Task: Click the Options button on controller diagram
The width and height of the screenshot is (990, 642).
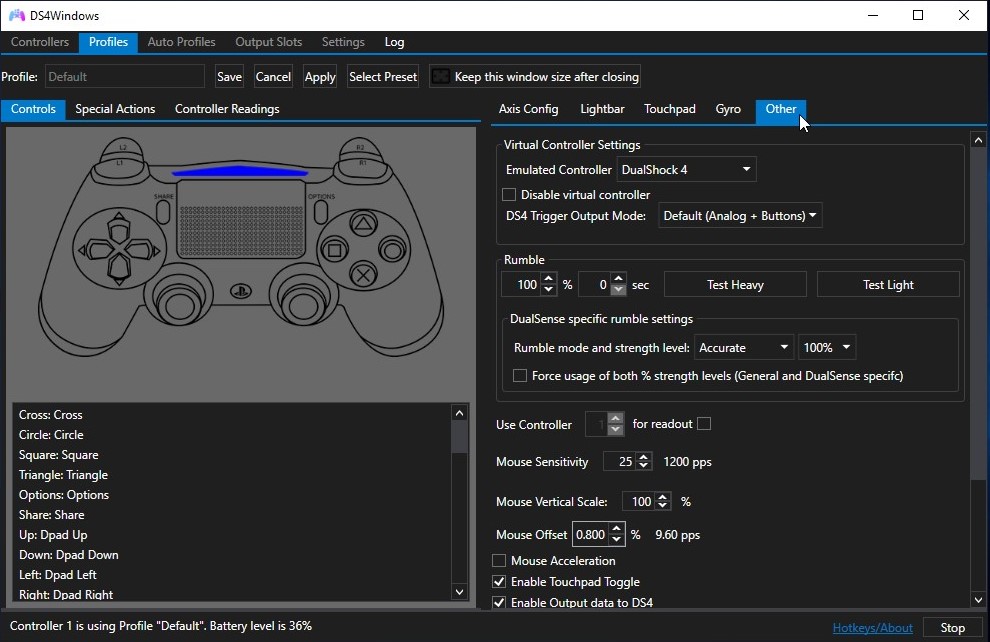Action: pos(321,213)
